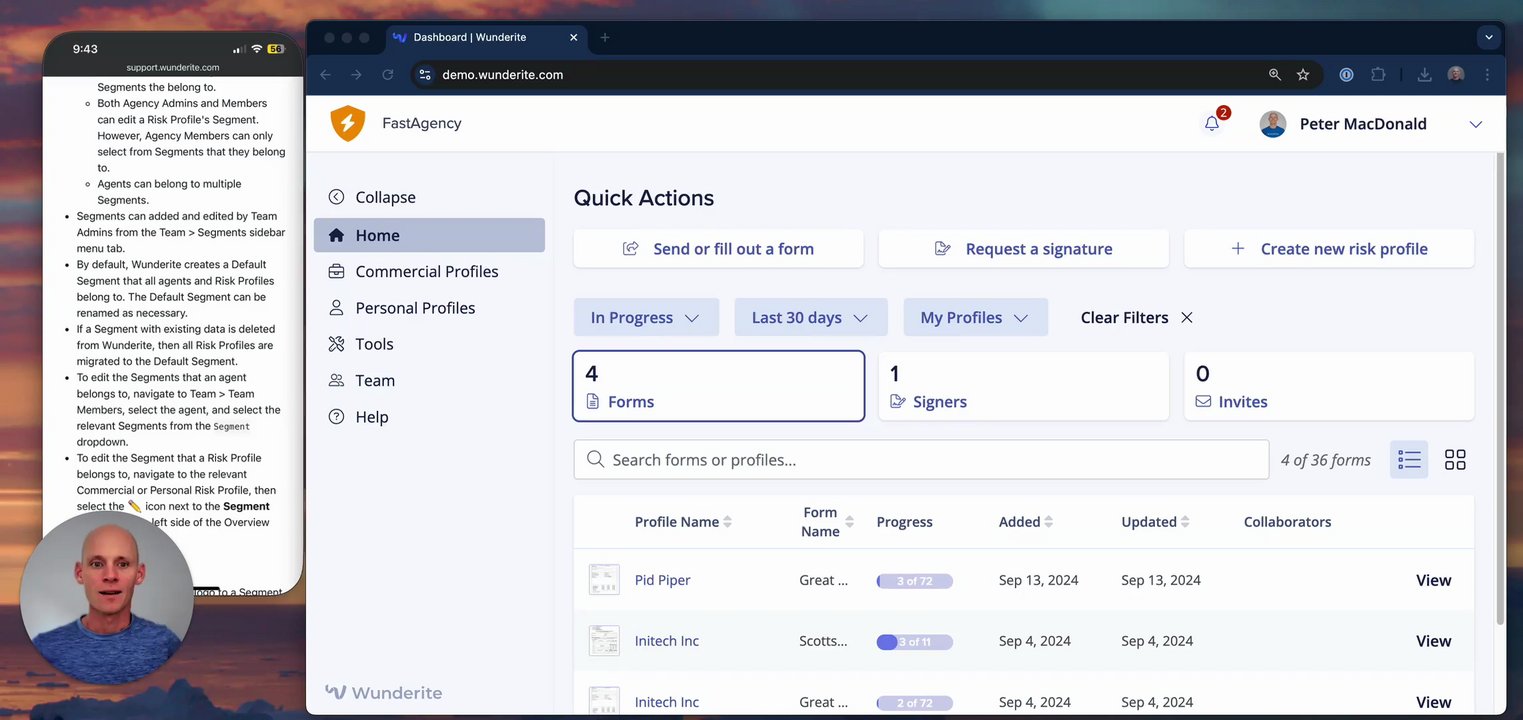Image resolution: width=1523 pixels, height=720 pixels.
Task: Click the browser profile avatar
Action: click(x=1456, y=75)
